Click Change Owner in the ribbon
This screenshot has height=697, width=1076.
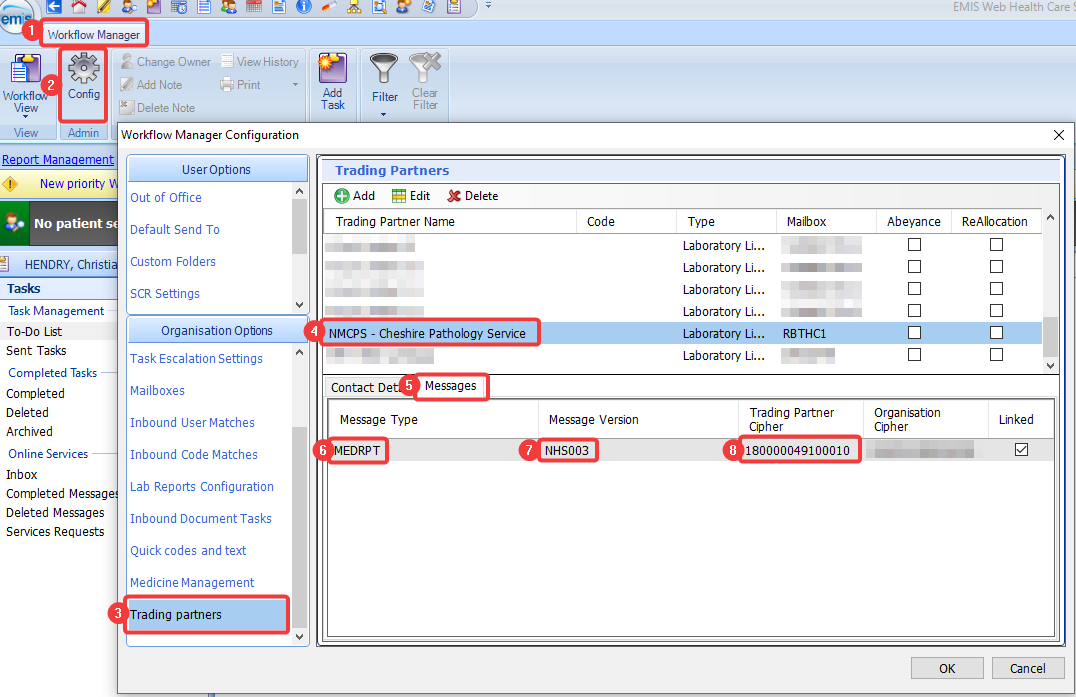tap(166, 62)
